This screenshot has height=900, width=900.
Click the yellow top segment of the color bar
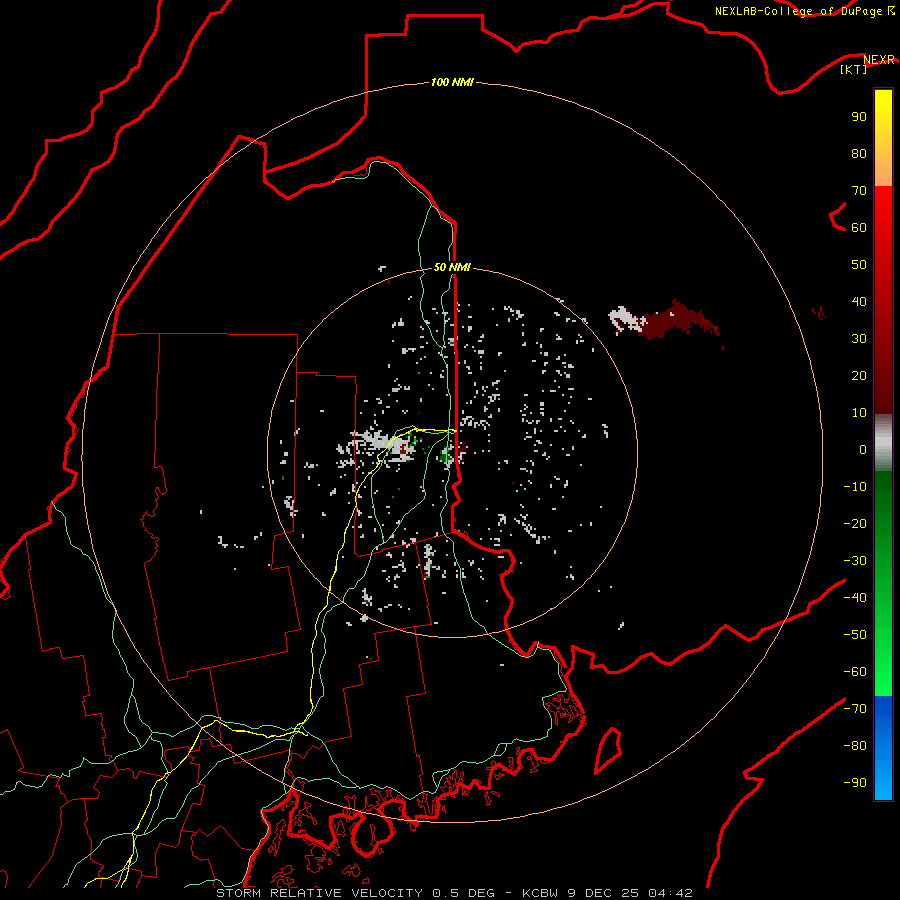click(883, 138)
